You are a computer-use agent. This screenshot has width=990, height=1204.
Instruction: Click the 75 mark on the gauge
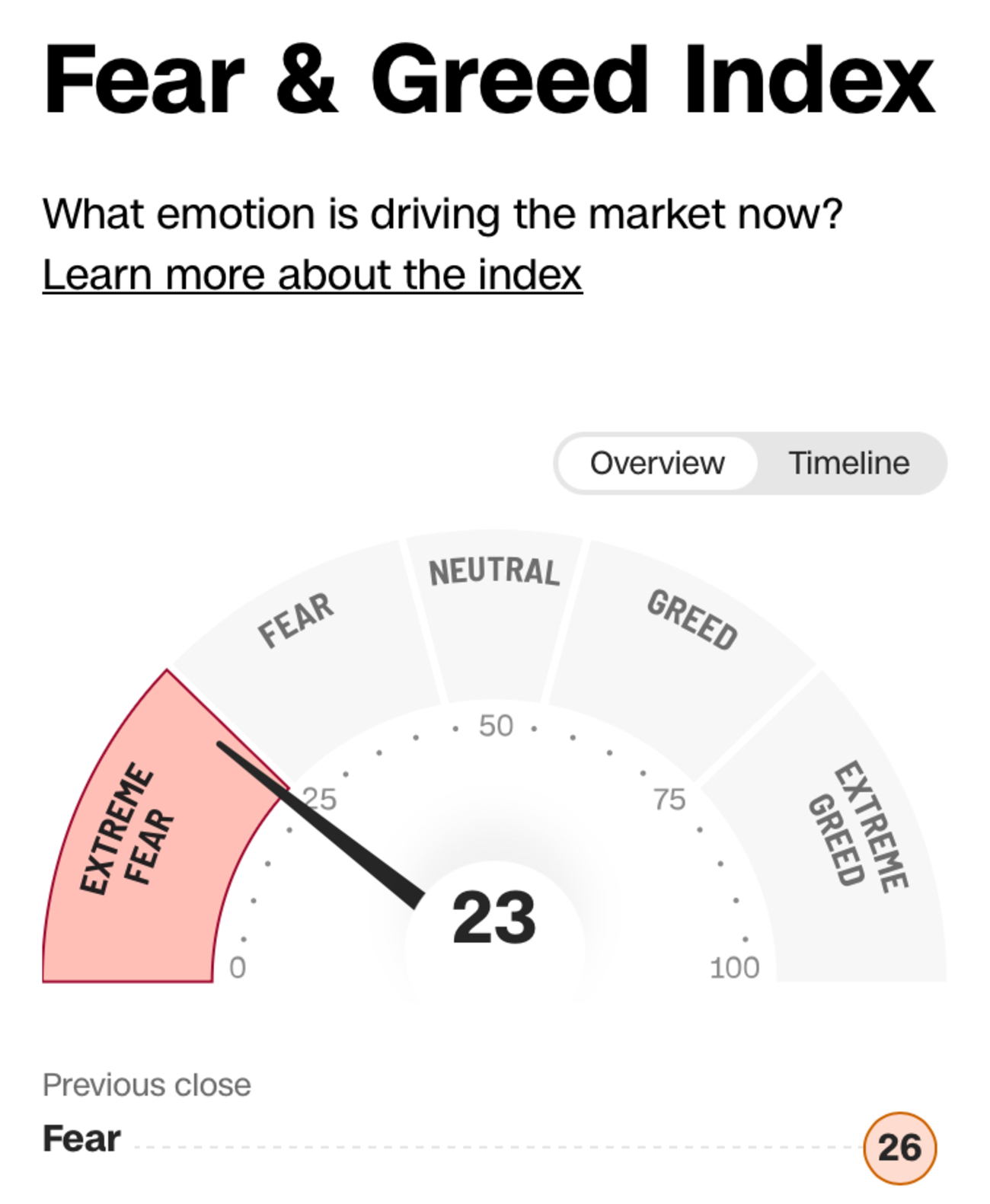(x=669, y=799)
